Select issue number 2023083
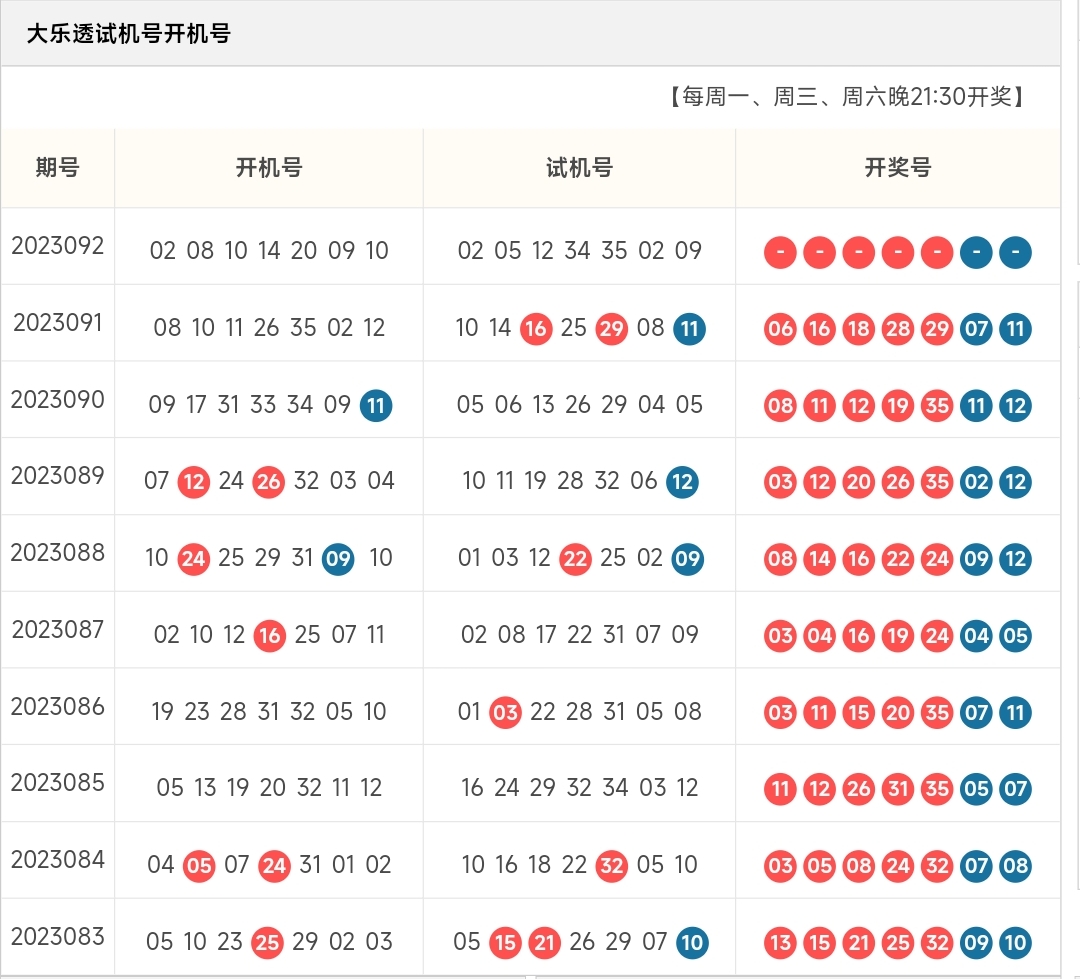1080x979 pixels. (58, 937)
